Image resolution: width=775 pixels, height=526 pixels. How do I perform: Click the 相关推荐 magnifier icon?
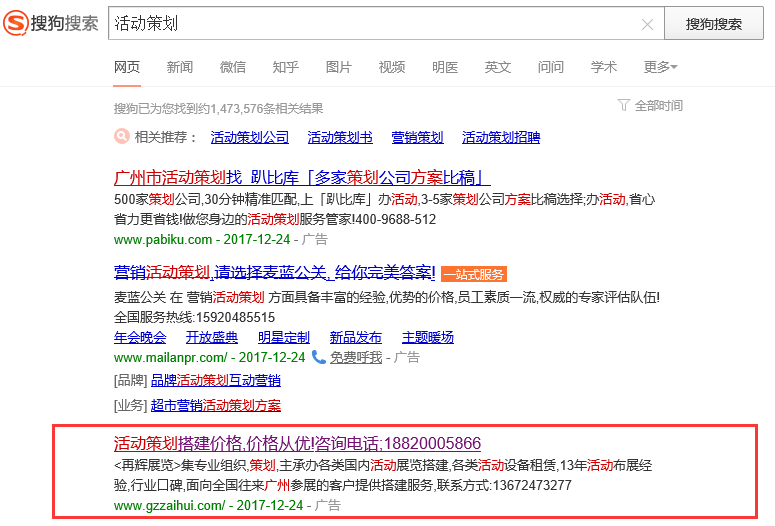pyautogui.click(x=121, y=137)
